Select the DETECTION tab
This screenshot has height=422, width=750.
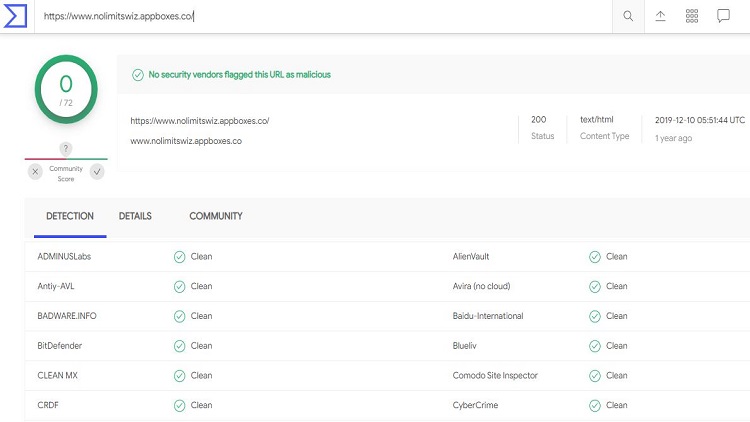(x=70, y=216)
